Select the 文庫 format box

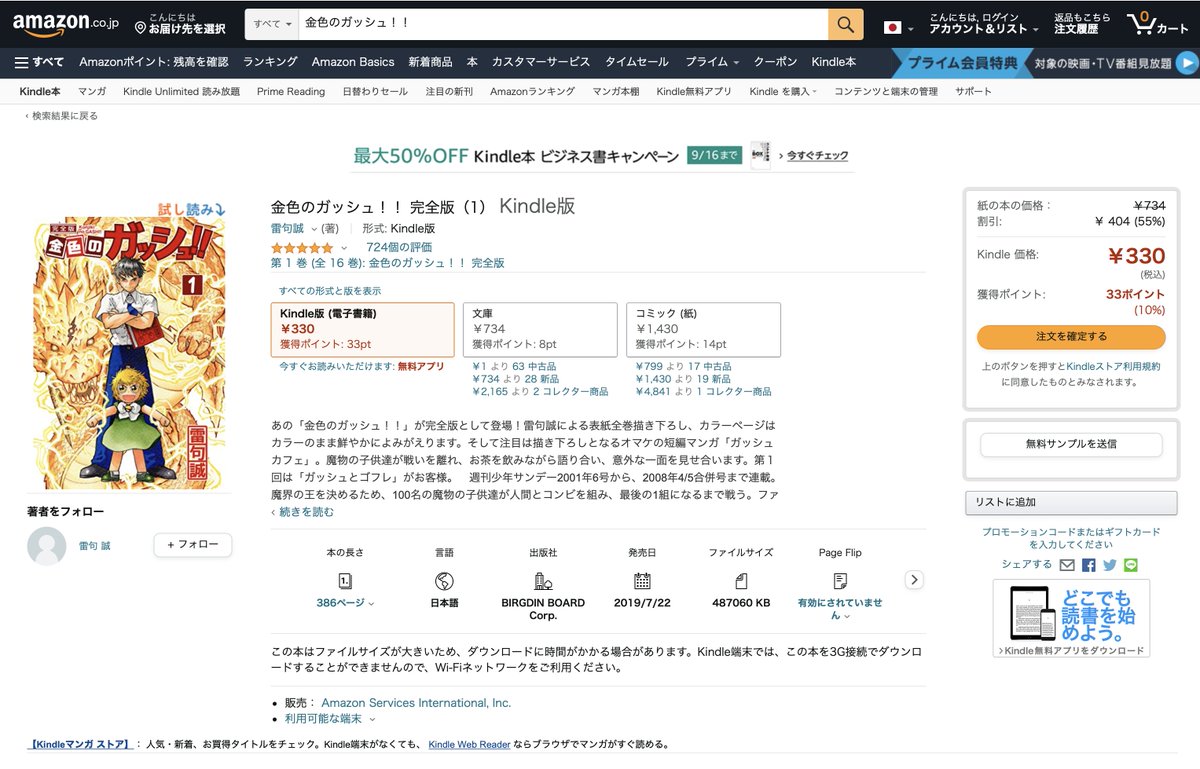[540, 330]
